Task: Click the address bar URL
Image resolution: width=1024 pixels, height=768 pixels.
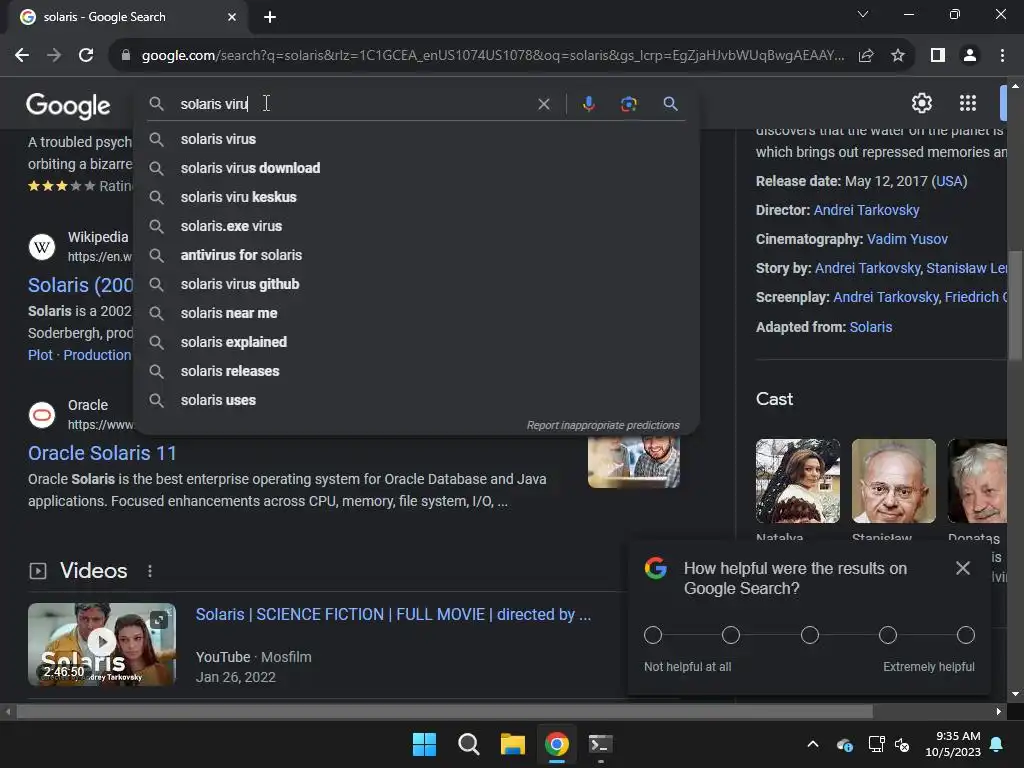Action: [x=492, y=56]
